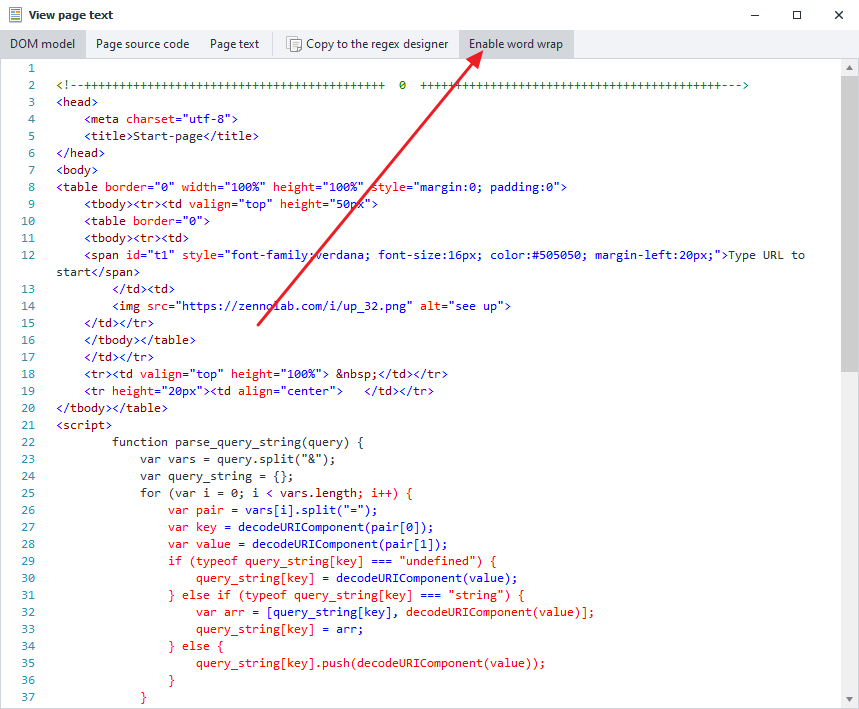
Task: Click the scrollbar up arrow
Action: 849,68
